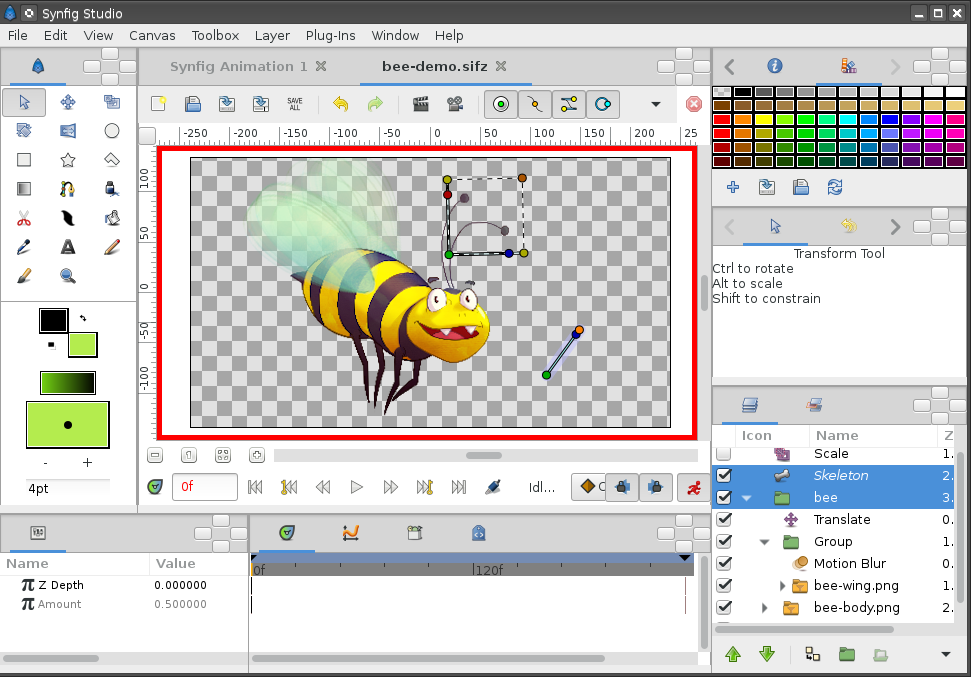Expand the bee-body.png layer entry

click(764, 607)
